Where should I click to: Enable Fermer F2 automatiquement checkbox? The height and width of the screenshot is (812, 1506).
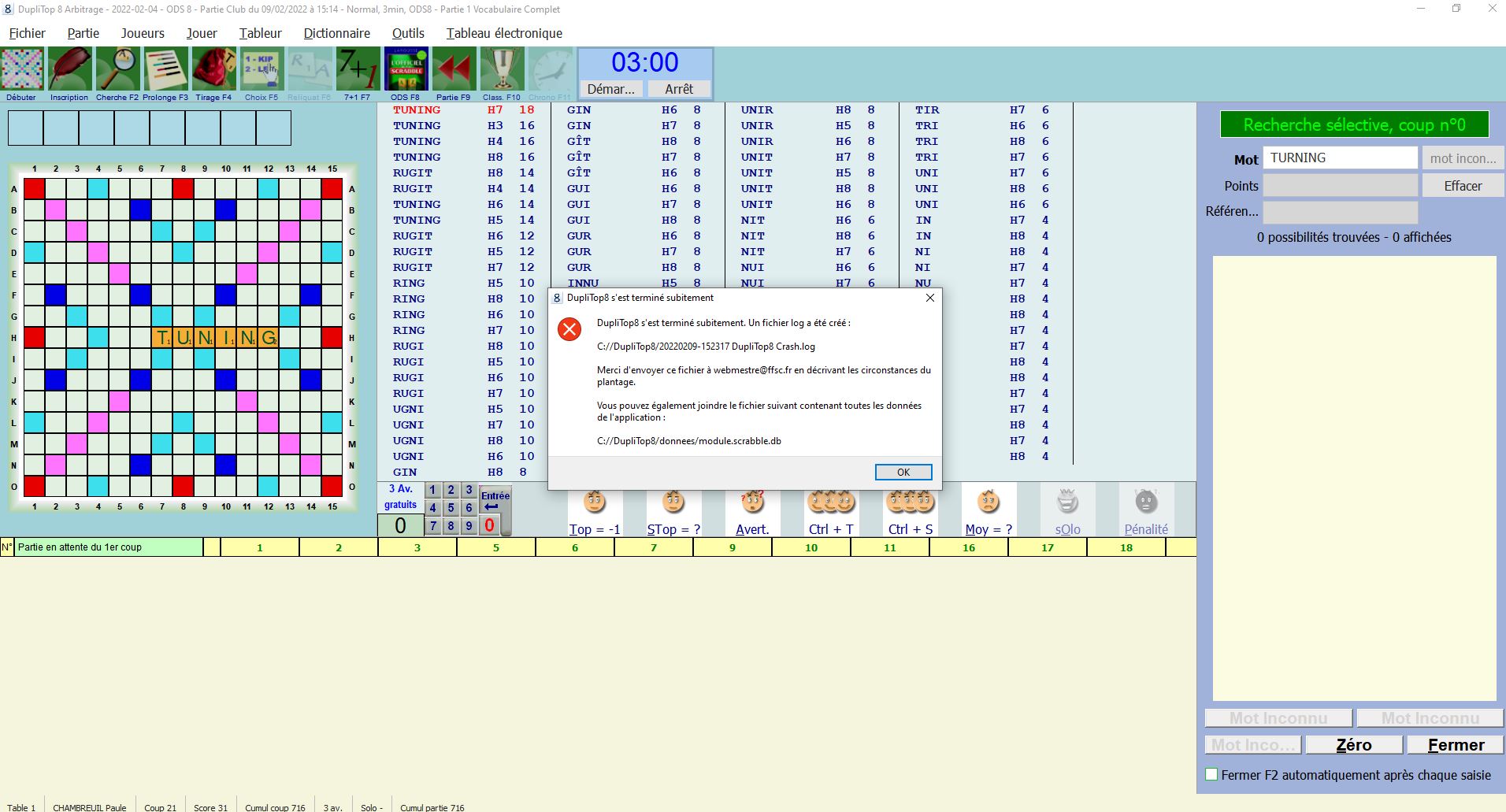[1211, 775]
